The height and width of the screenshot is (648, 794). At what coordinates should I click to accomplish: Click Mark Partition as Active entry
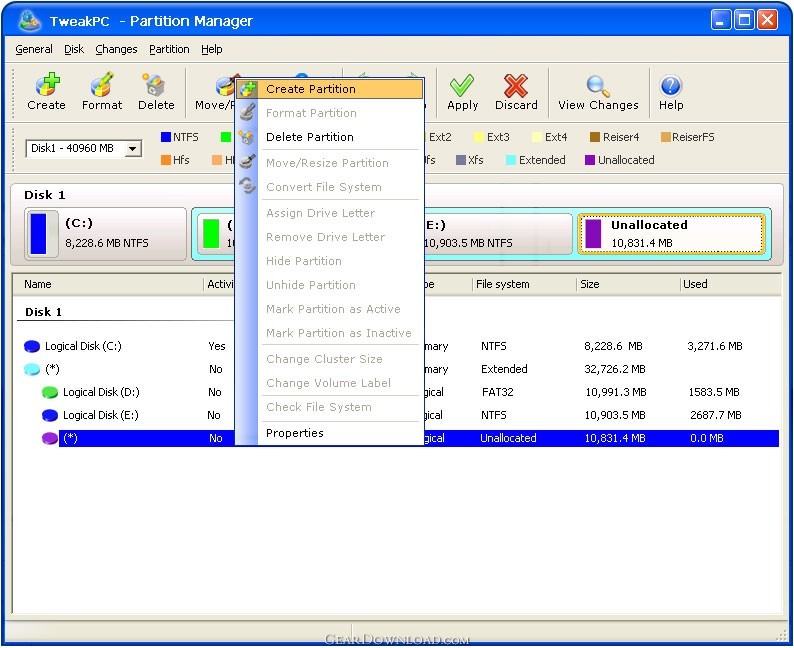pos(330,309)
